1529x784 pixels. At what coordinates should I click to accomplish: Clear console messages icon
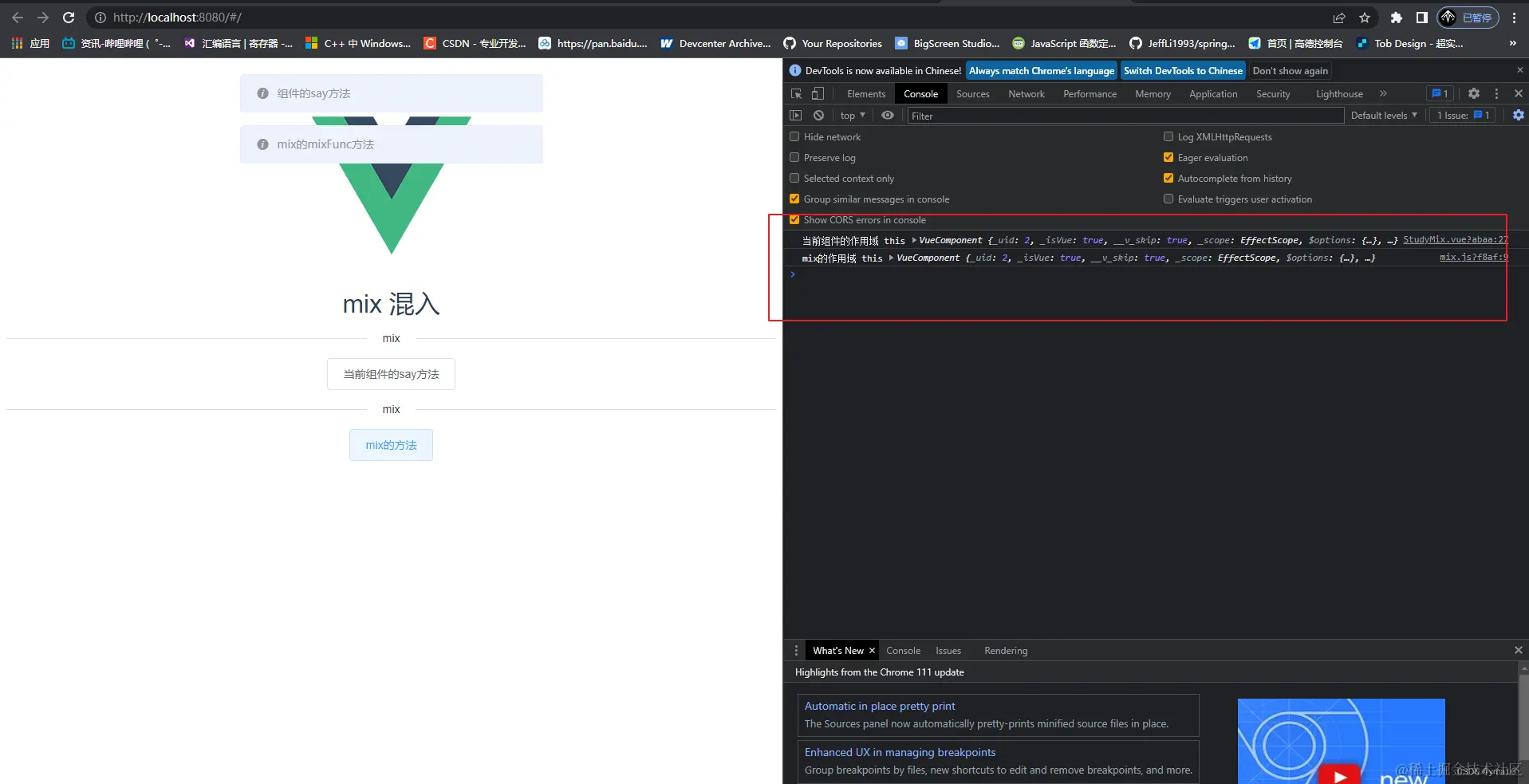coord(818,116)
